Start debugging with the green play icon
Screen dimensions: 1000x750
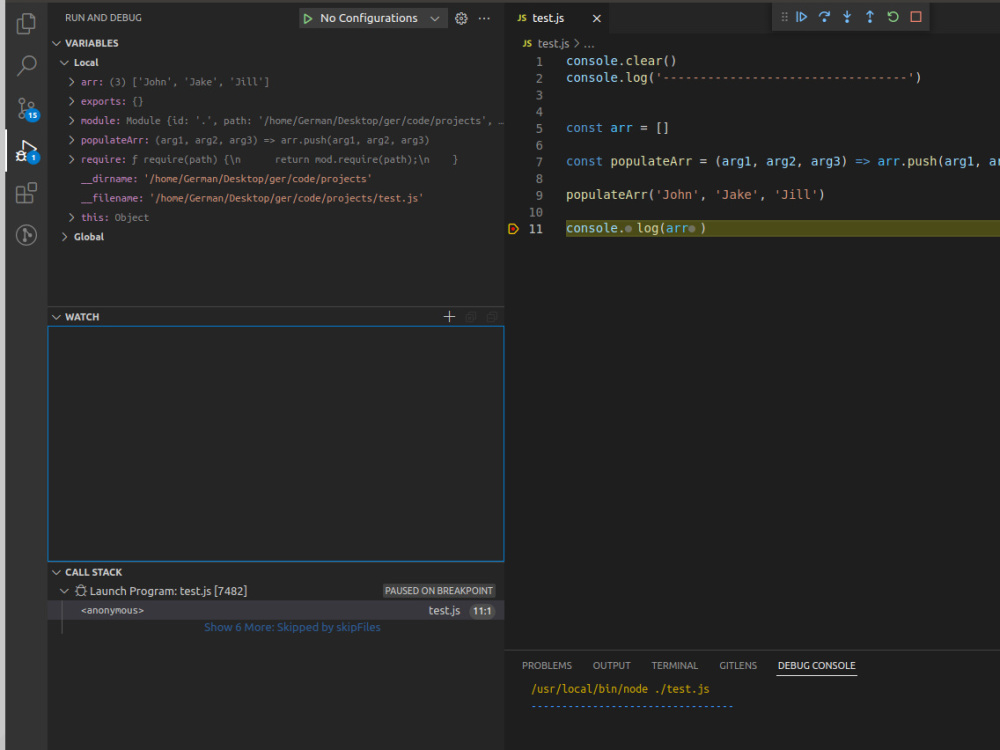click(x=308, y=18)
